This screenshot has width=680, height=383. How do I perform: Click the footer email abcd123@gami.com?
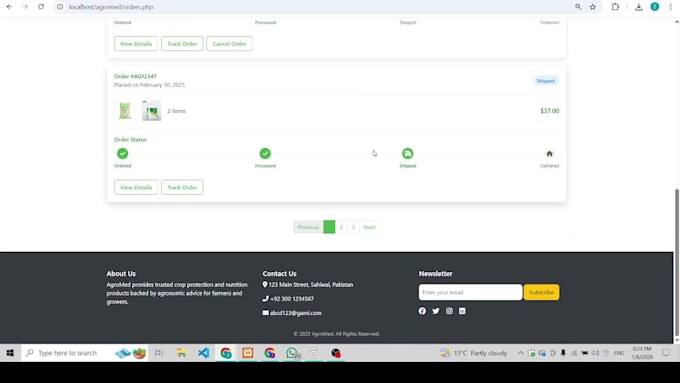tap(296, 313)
